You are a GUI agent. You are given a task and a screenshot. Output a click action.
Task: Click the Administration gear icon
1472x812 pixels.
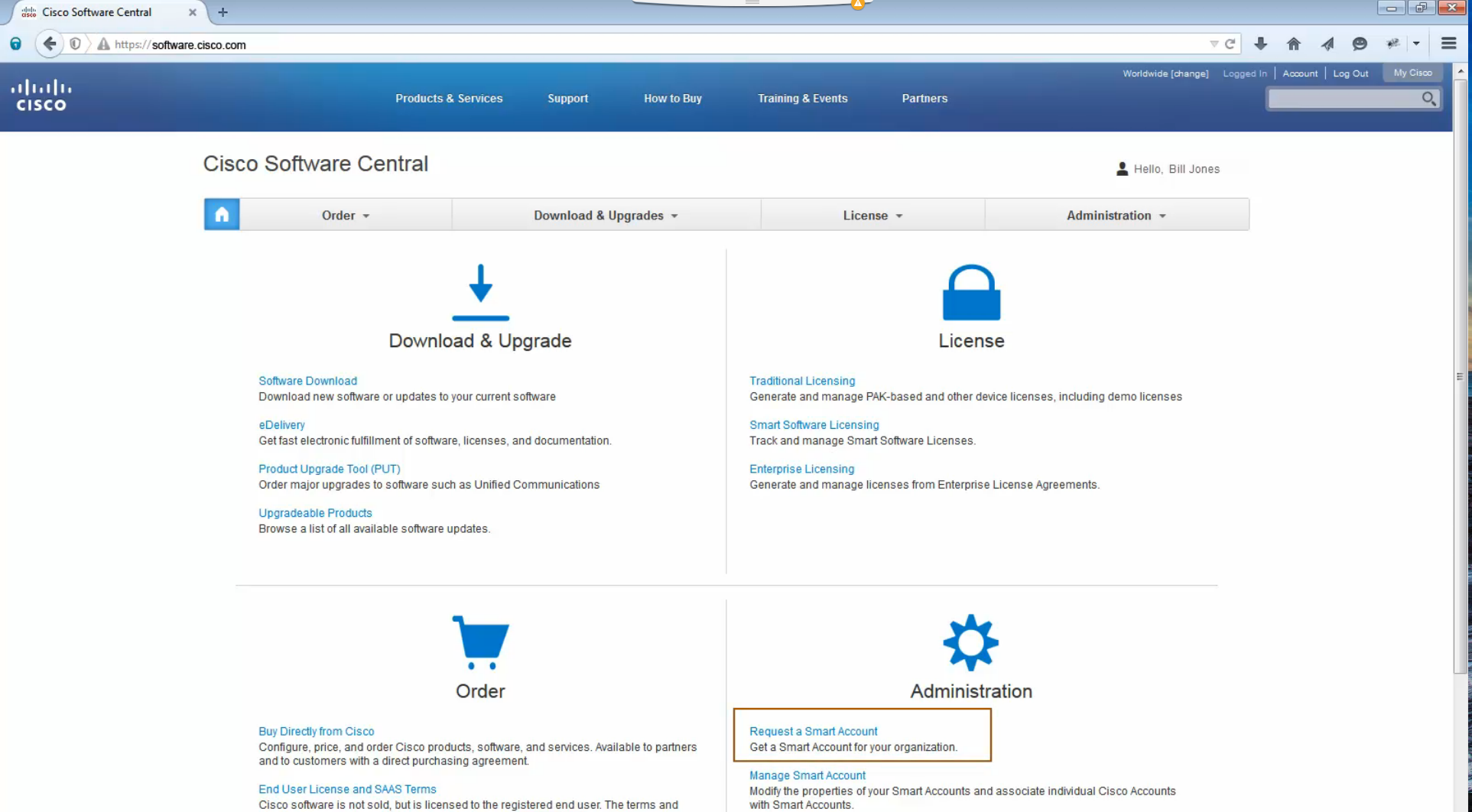(x=970, y=643)
